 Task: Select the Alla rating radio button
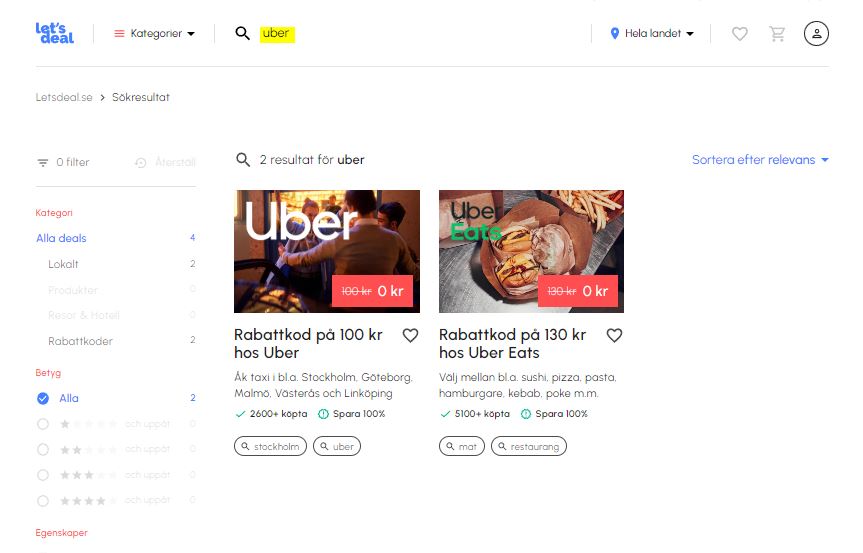pyautogui.click(x=43, y=398)
